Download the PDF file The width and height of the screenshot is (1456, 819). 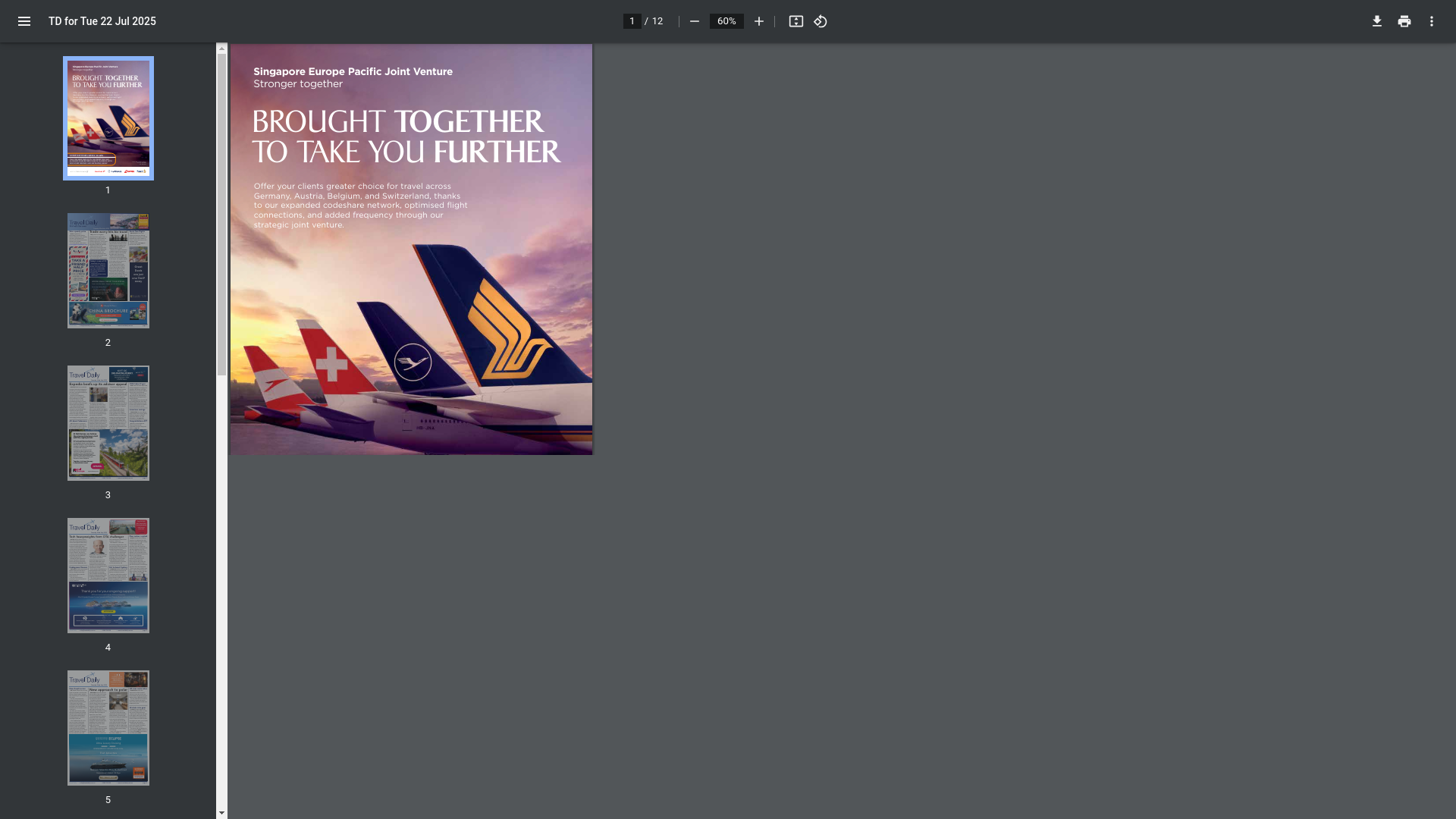1377,21
